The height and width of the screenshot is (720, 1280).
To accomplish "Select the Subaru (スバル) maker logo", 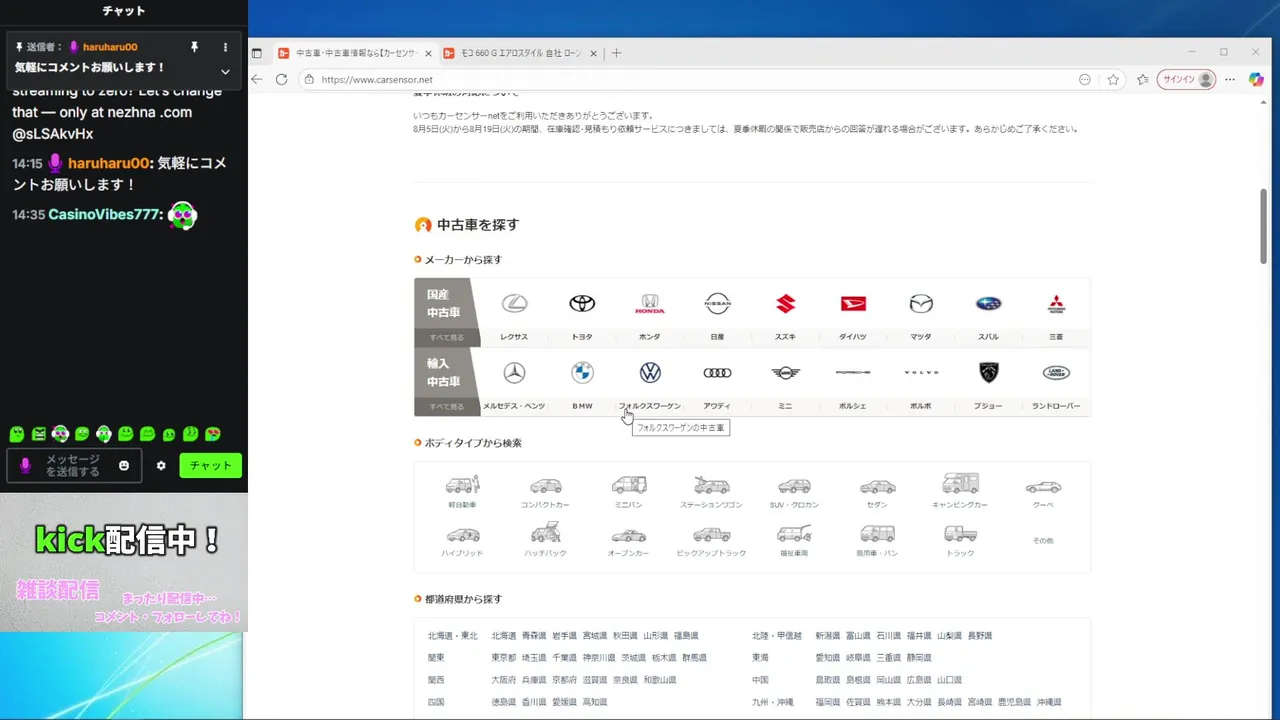I will point(988,304).
